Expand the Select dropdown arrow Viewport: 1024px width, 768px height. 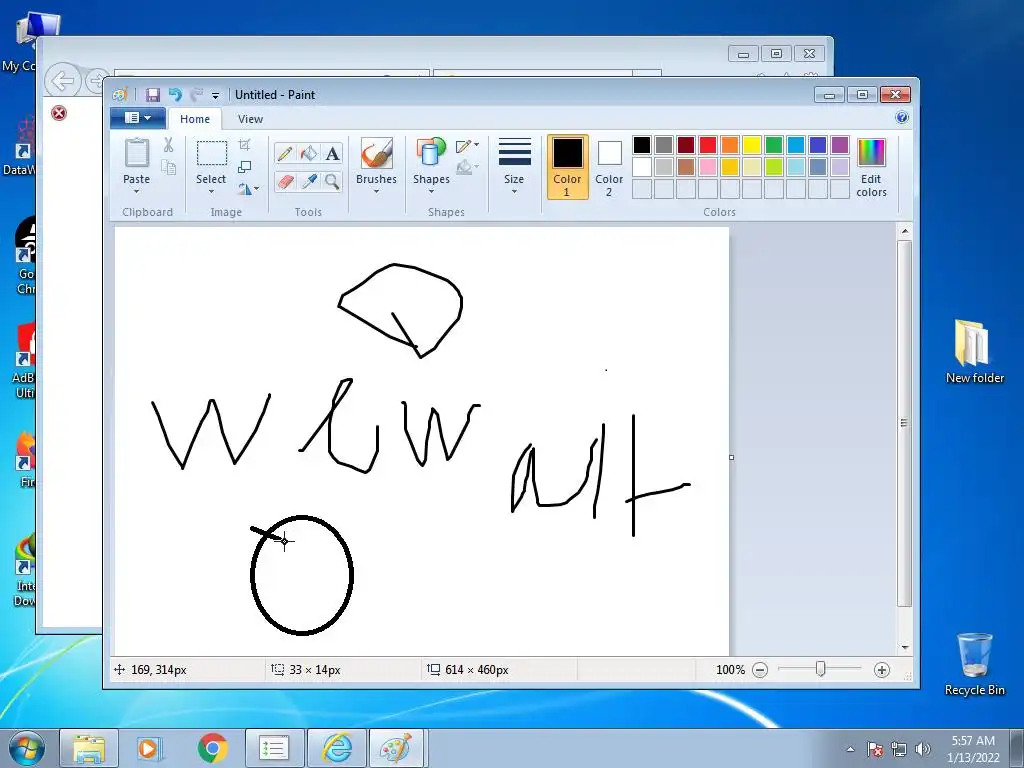click(x=211, y=192)
